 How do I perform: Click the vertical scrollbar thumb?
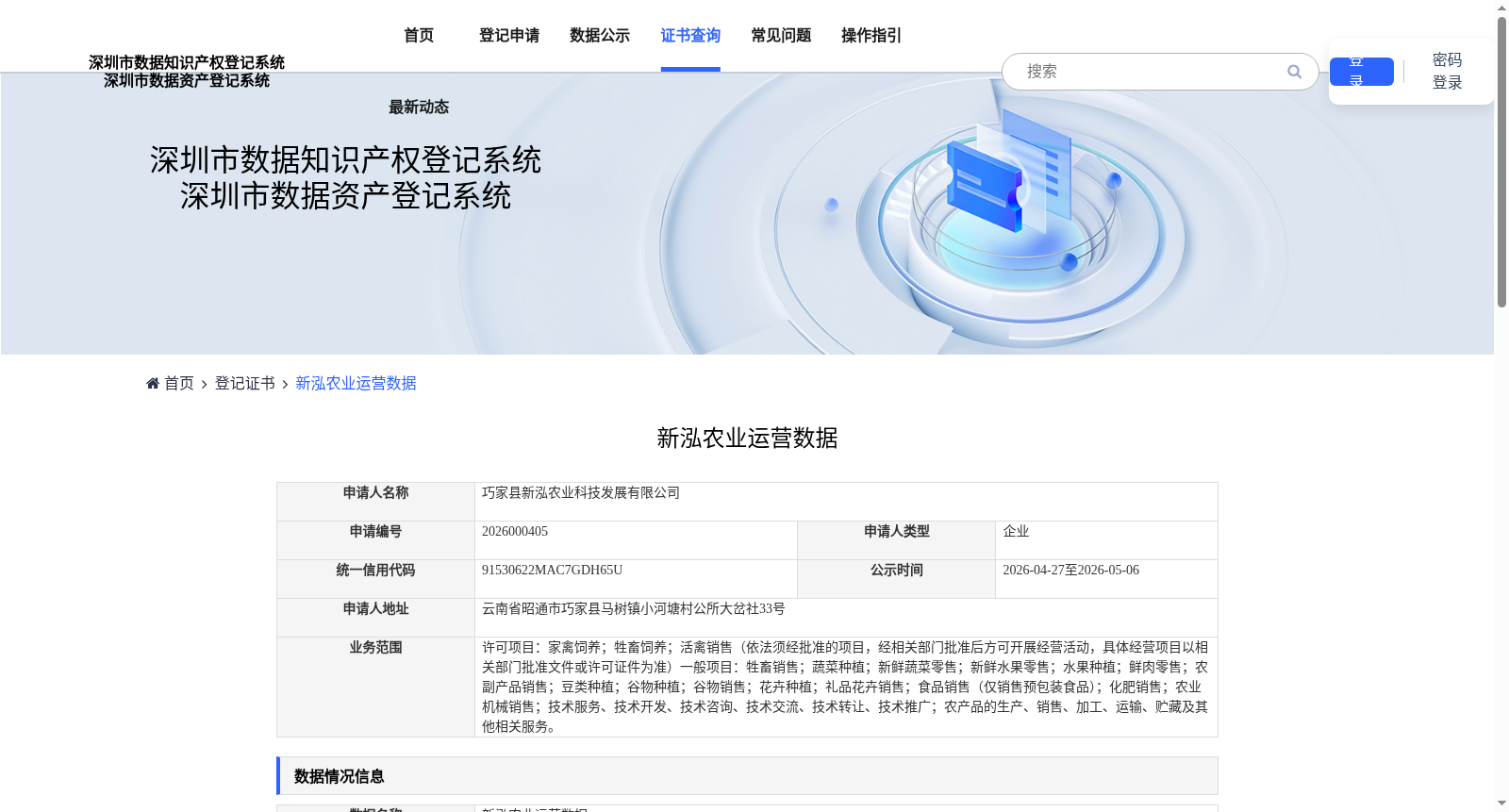tap(1501, 160)
